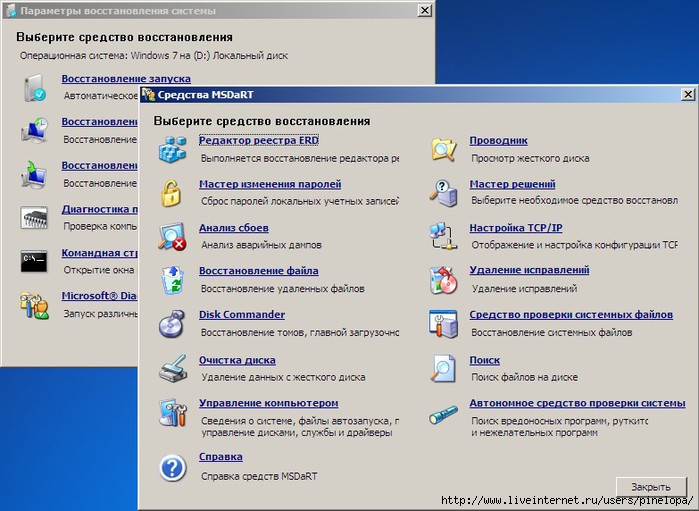Screen dimensions: 699x511
Task: Close Параметры восстановления системы window
Action: coord(425,11)
